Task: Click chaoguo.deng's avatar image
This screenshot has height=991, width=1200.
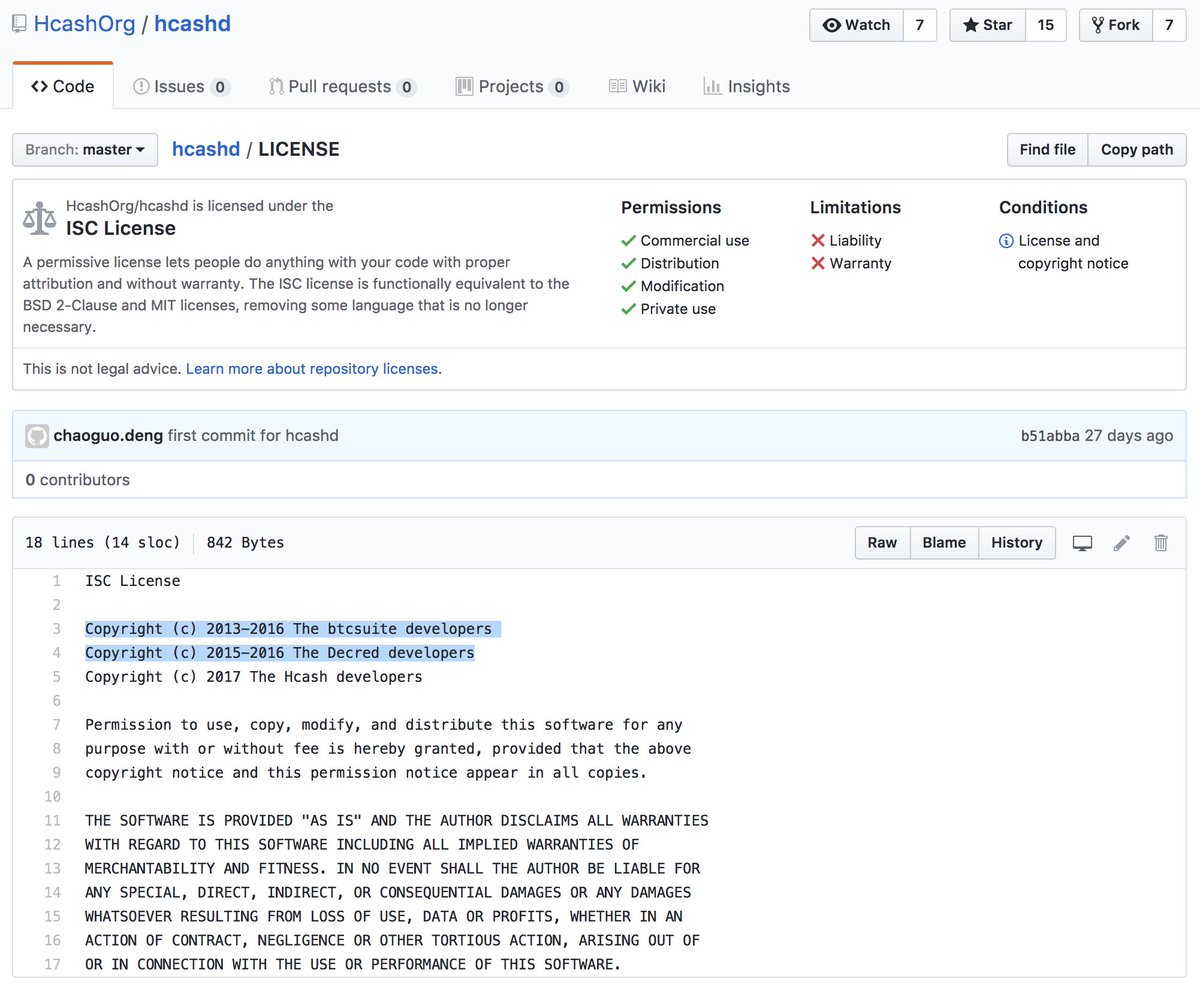Action: [x=37, y=436]
